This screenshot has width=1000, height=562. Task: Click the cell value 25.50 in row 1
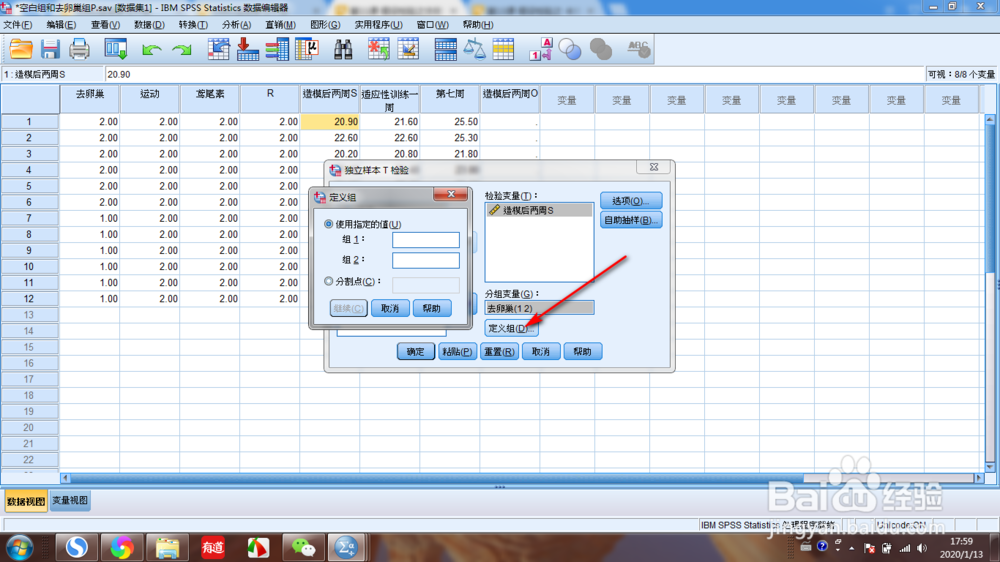pos(450,121)
